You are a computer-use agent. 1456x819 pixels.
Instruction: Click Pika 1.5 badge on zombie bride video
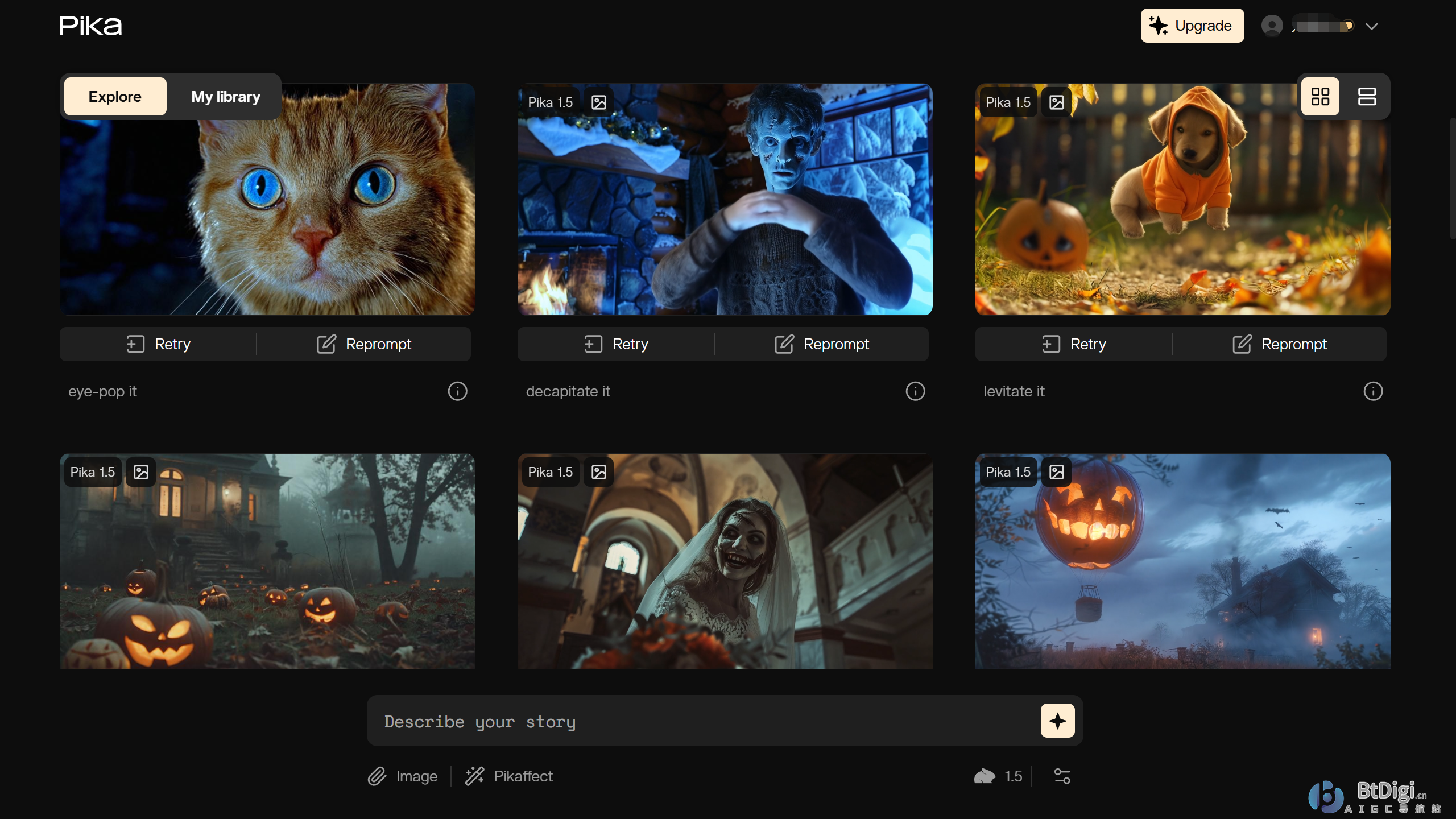click(551, 472)
